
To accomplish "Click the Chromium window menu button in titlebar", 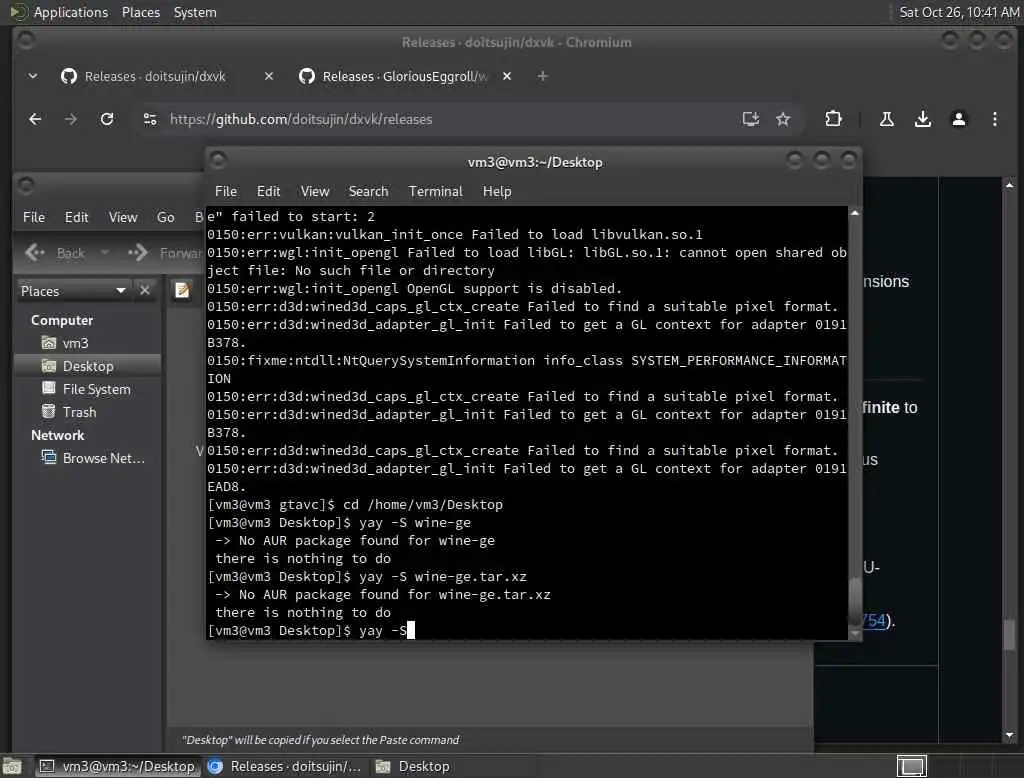I will tap(26, 41).
